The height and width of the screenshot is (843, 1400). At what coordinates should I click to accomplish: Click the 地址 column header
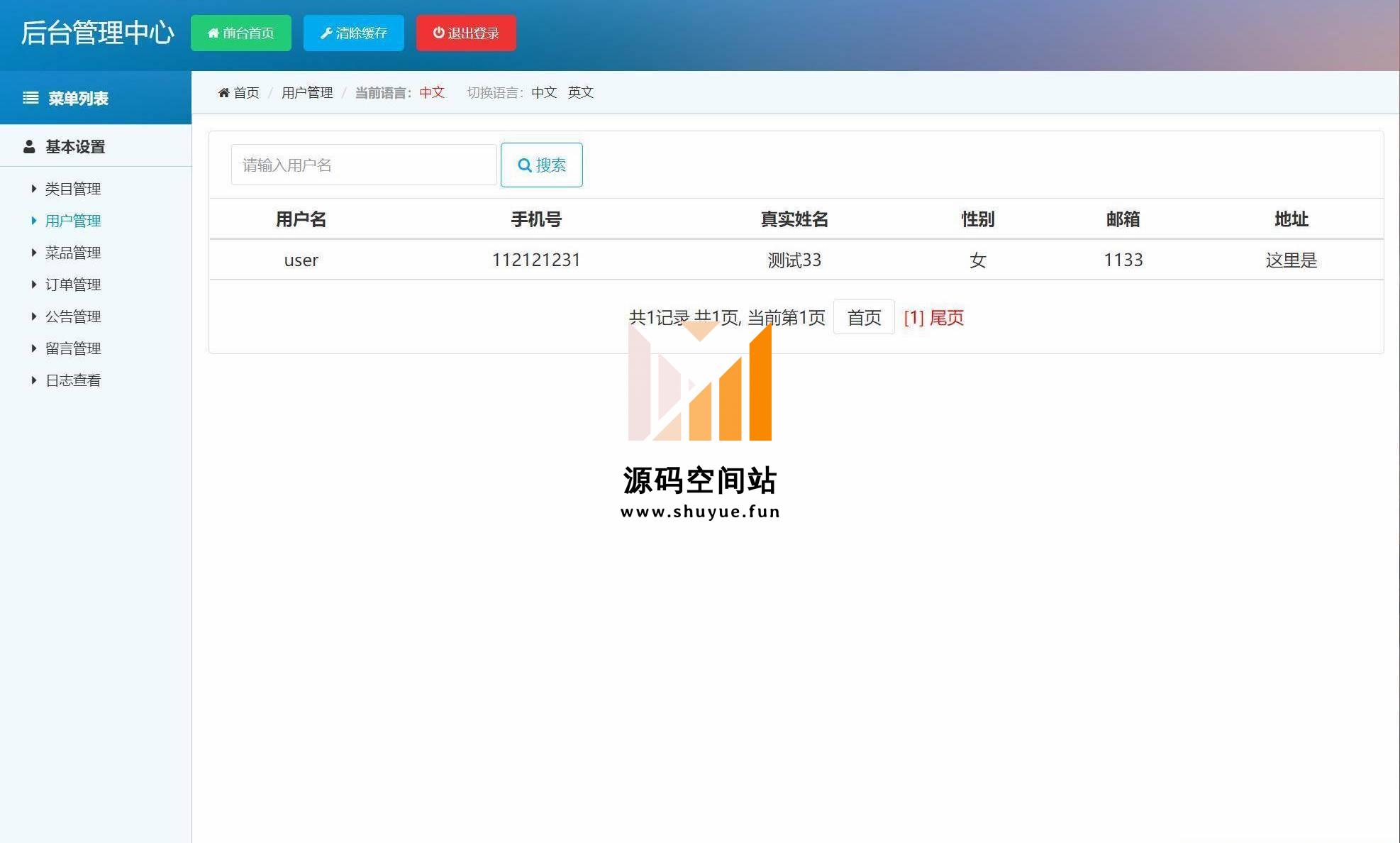coord(1291,219)
